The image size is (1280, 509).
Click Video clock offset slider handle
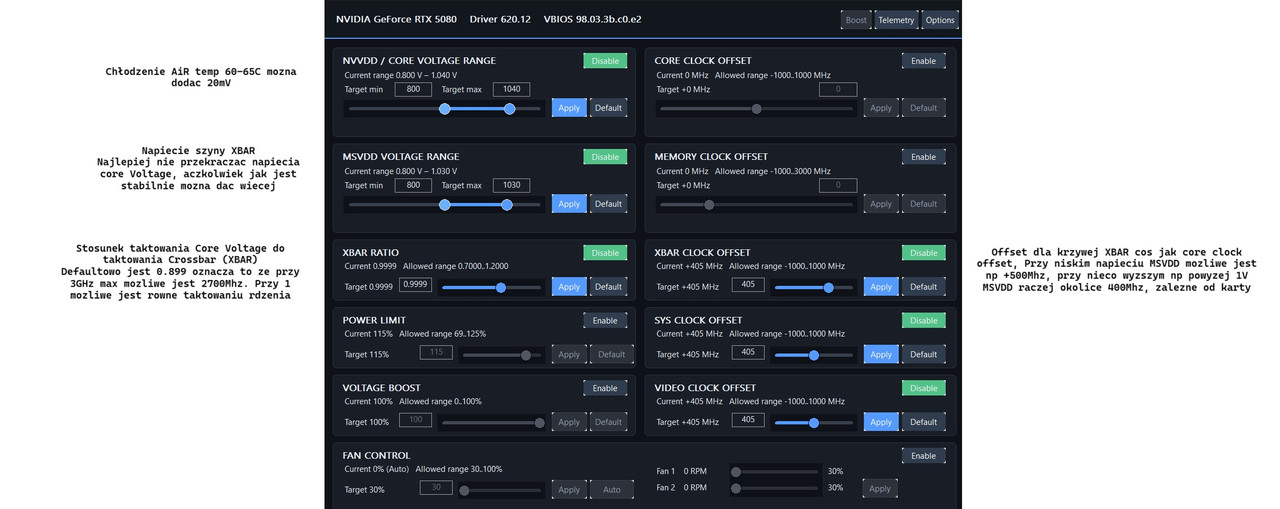coord(814,422)
